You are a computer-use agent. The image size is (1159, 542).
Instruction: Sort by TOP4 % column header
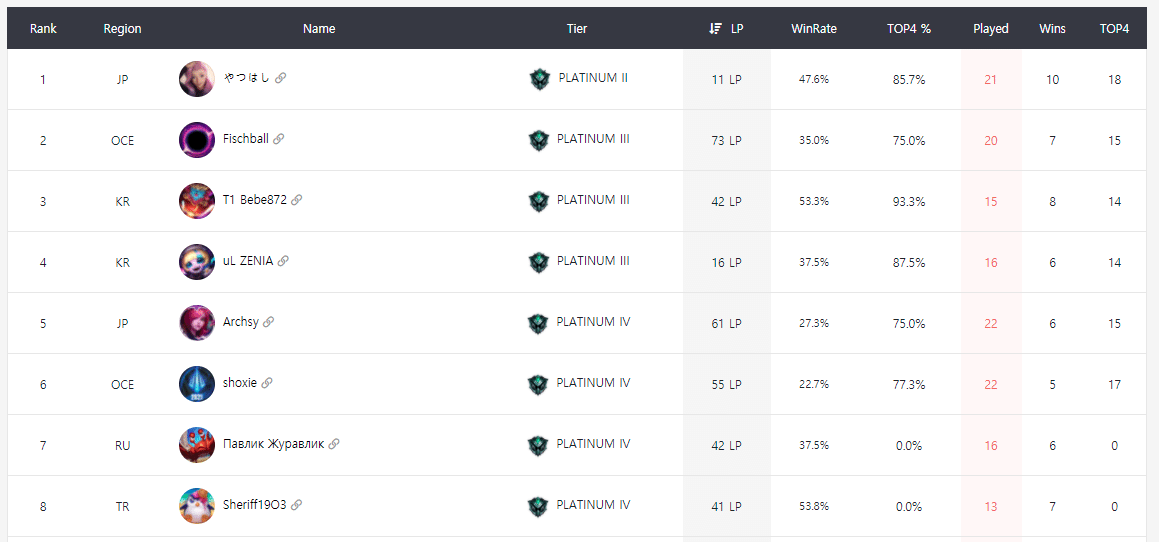908,29
